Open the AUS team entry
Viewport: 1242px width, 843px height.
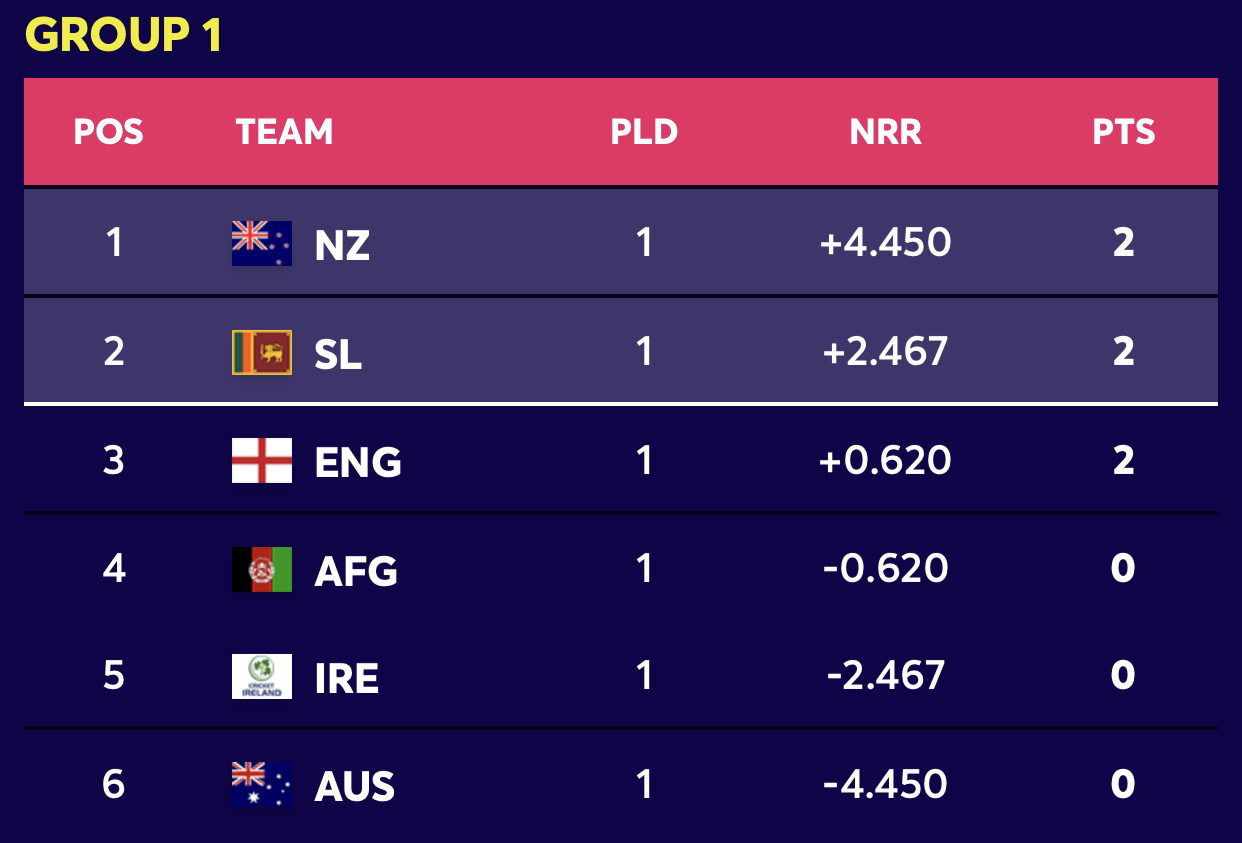(355, 787)
